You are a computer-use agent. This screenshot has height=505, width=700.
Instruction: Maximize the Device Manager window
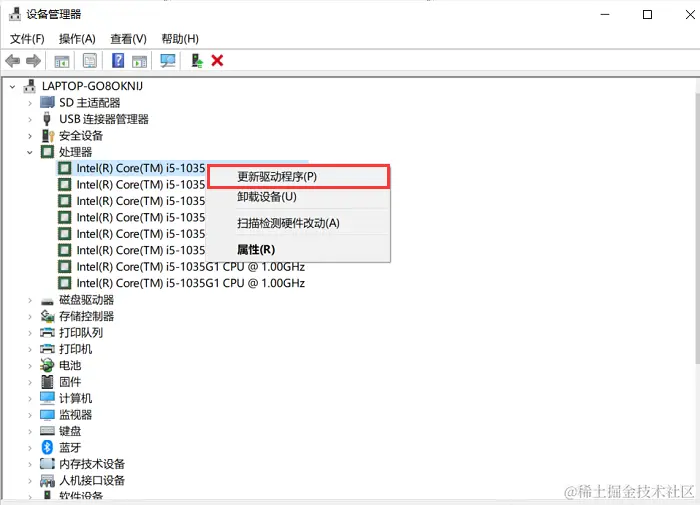click(x=647, y=14)
